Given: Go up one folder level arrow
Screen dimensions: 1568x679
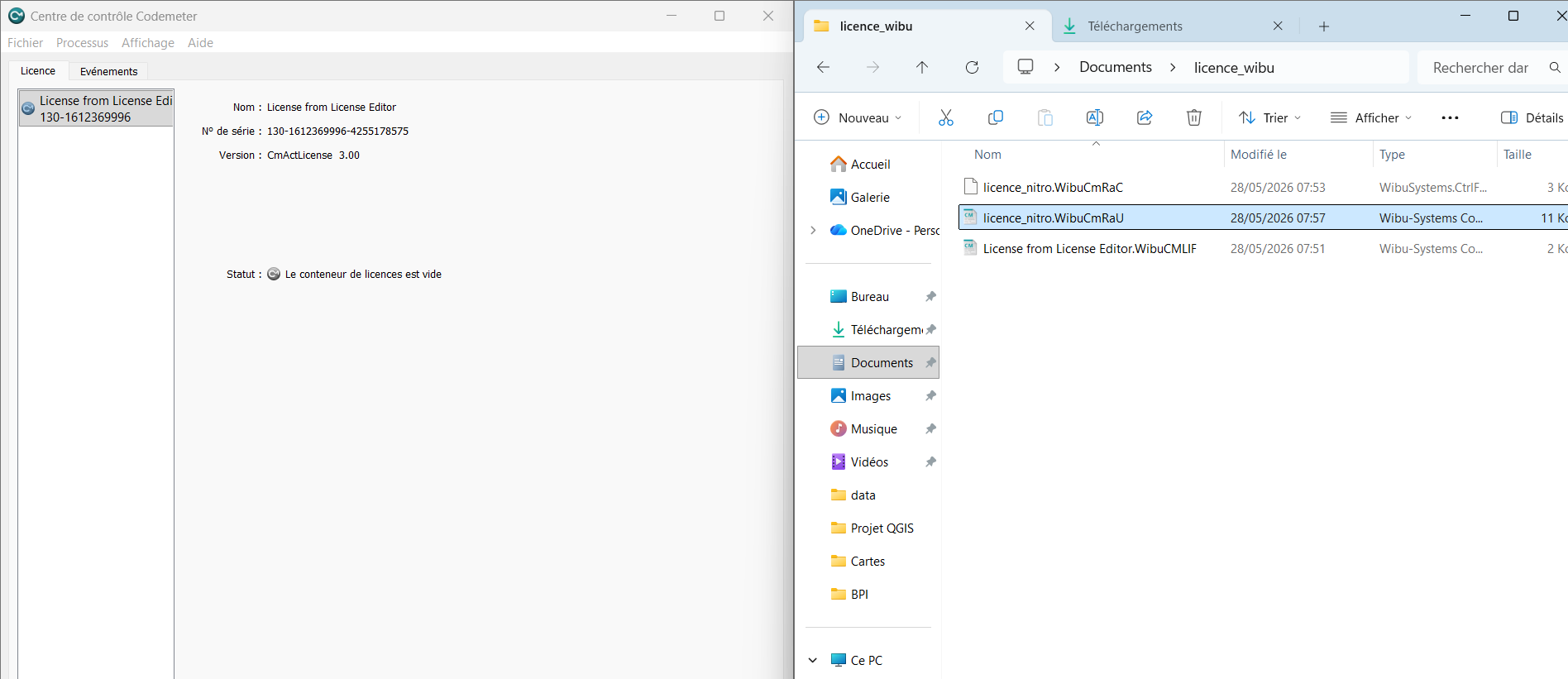Looking at the screenshot, I should [922, 67].
